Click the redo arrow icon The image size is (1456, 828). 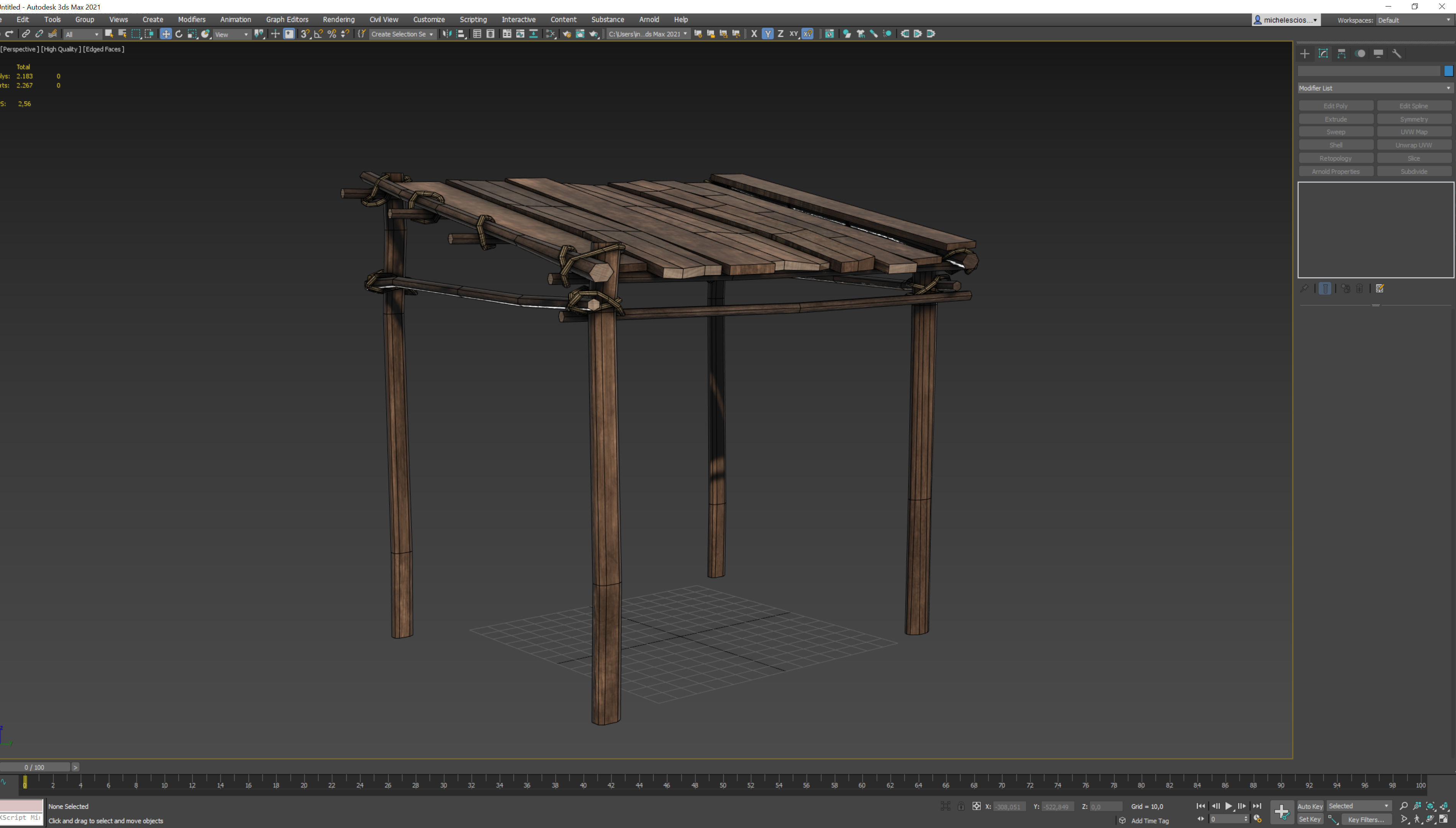[x=9, y=34]
